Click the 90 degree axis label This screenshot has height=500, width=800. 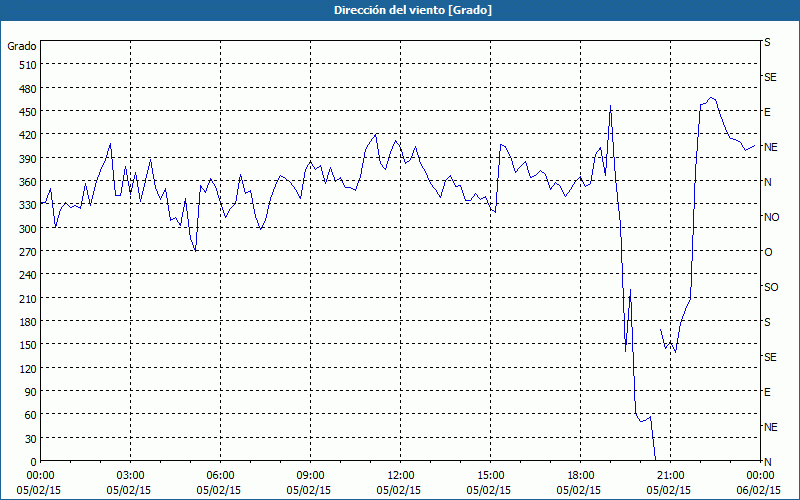click(31, 392)
